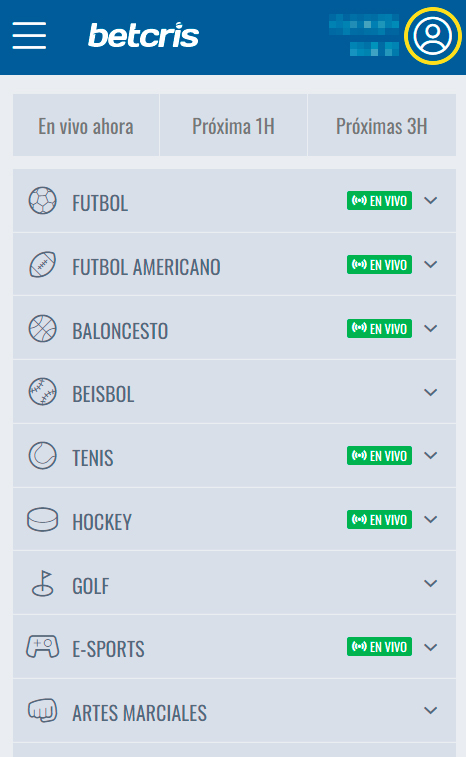Go to home via betcris logo

tap(143, 35)
